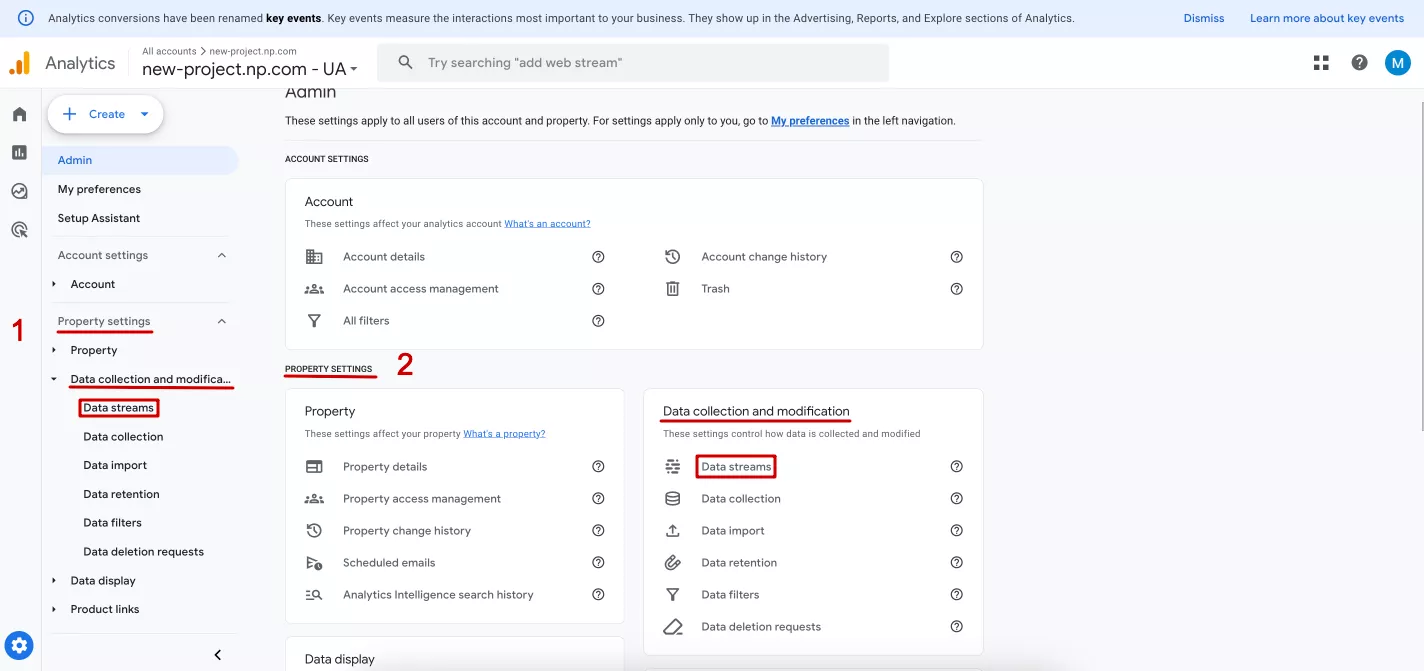Select My preferences in the sidebar
Image resolution: width=1424 pixels, height=671 pixels.
point(99,189)
